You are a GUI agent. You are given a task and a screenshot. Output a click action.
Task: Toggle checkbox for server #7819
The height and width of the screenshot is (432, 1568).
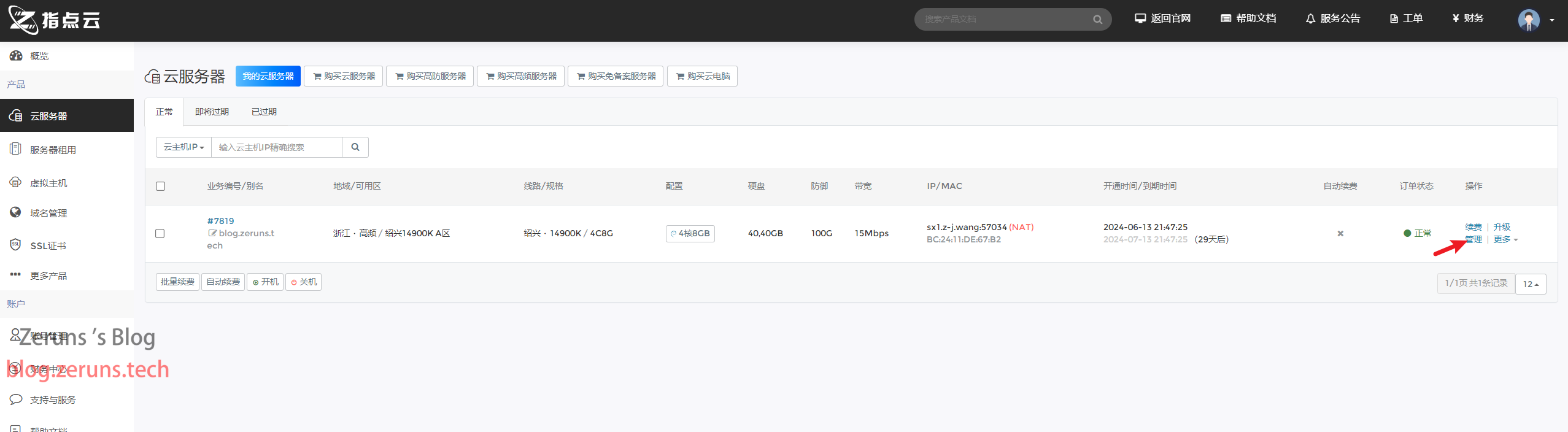(160, 234)
